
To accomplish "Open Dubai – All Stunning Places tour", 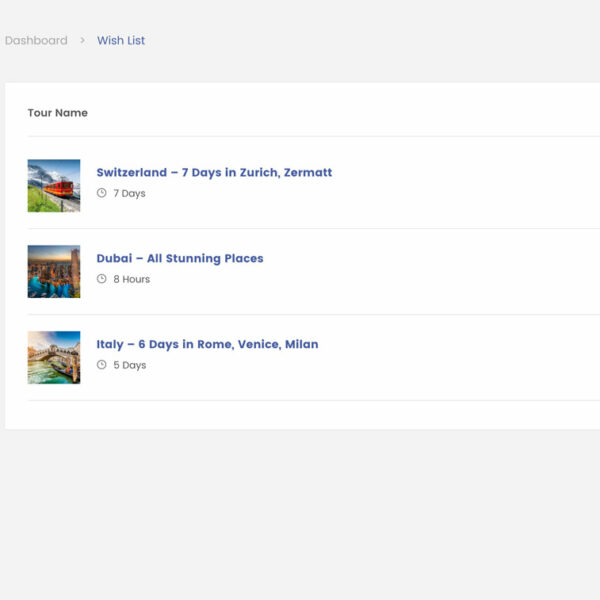I will [180, 258].
